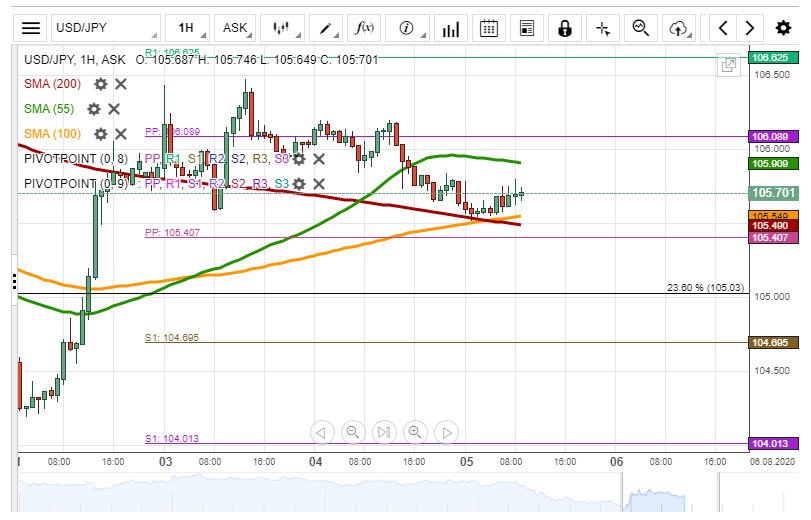Select the 106.625 R1 price tag
The height and width of the screenshot is (520, 811).
pos(773,57)
